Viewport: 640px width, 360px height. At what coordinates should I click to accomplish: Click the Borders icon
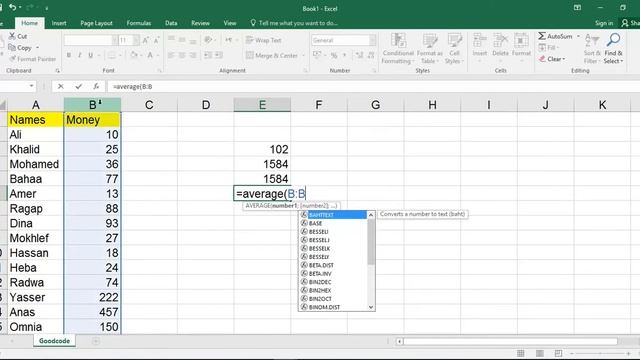click(111, 55)
